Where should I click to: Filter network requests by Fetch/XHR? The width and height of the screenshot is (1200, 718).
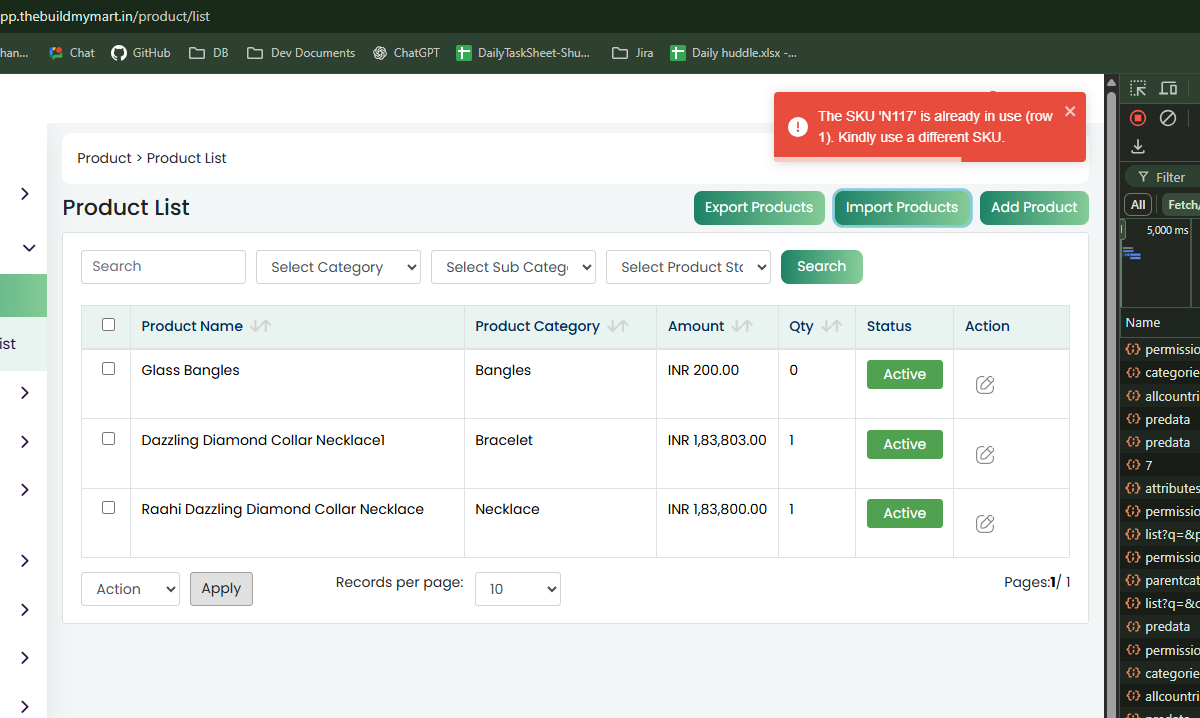point(1182,205)
